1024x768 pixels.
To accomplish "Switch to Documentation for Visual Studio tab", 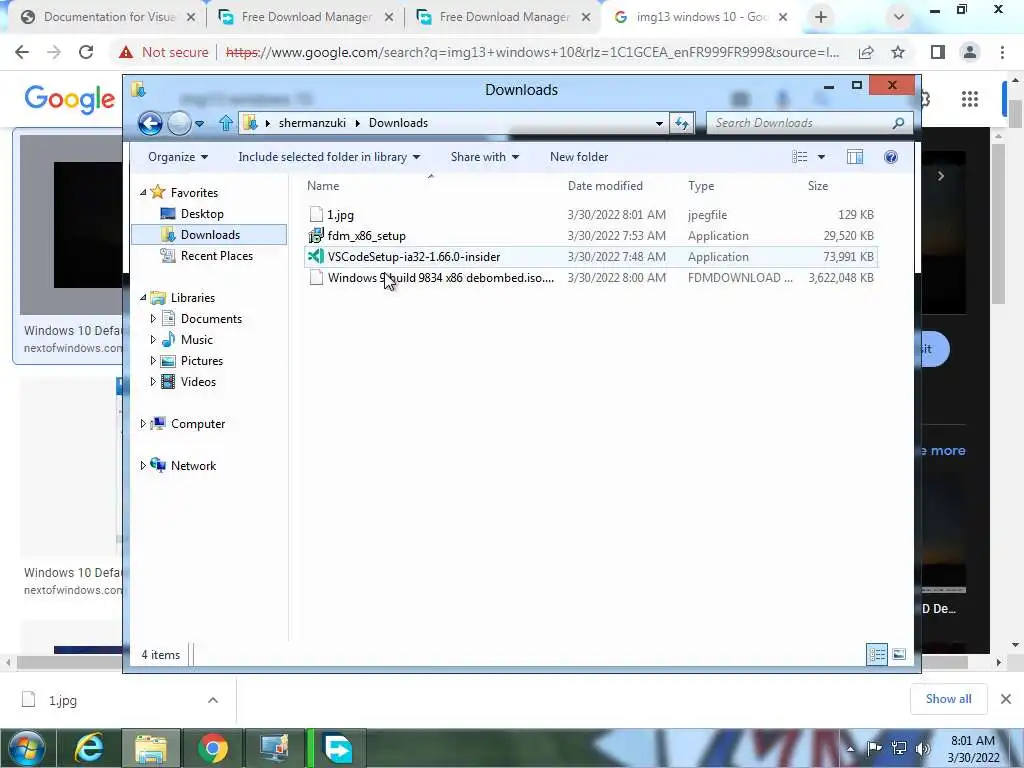I will (x=108, y=17).
